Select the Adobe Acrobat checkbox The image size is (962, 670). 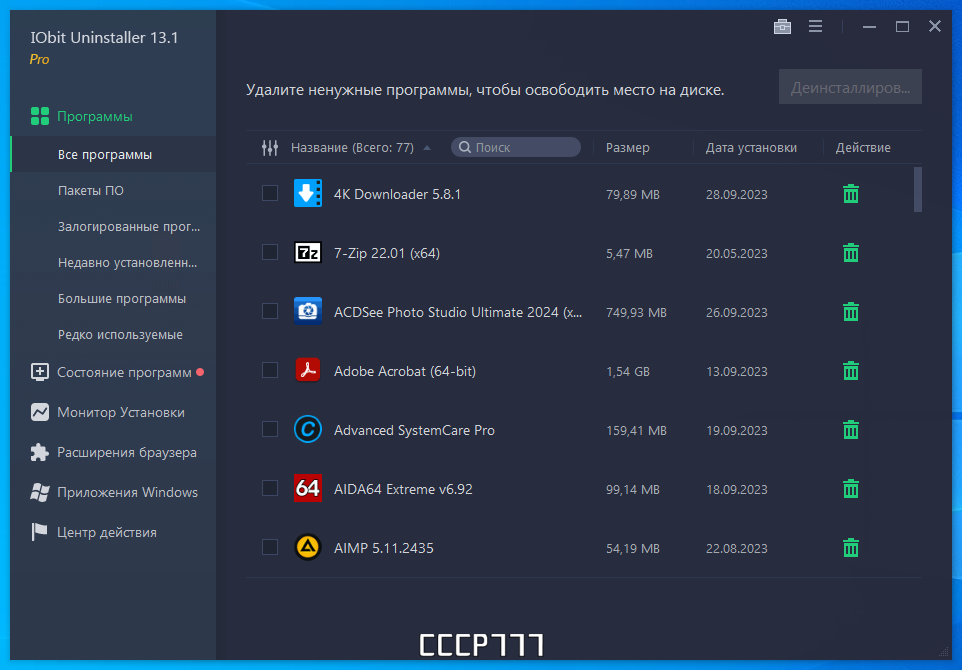coord(270,370)
